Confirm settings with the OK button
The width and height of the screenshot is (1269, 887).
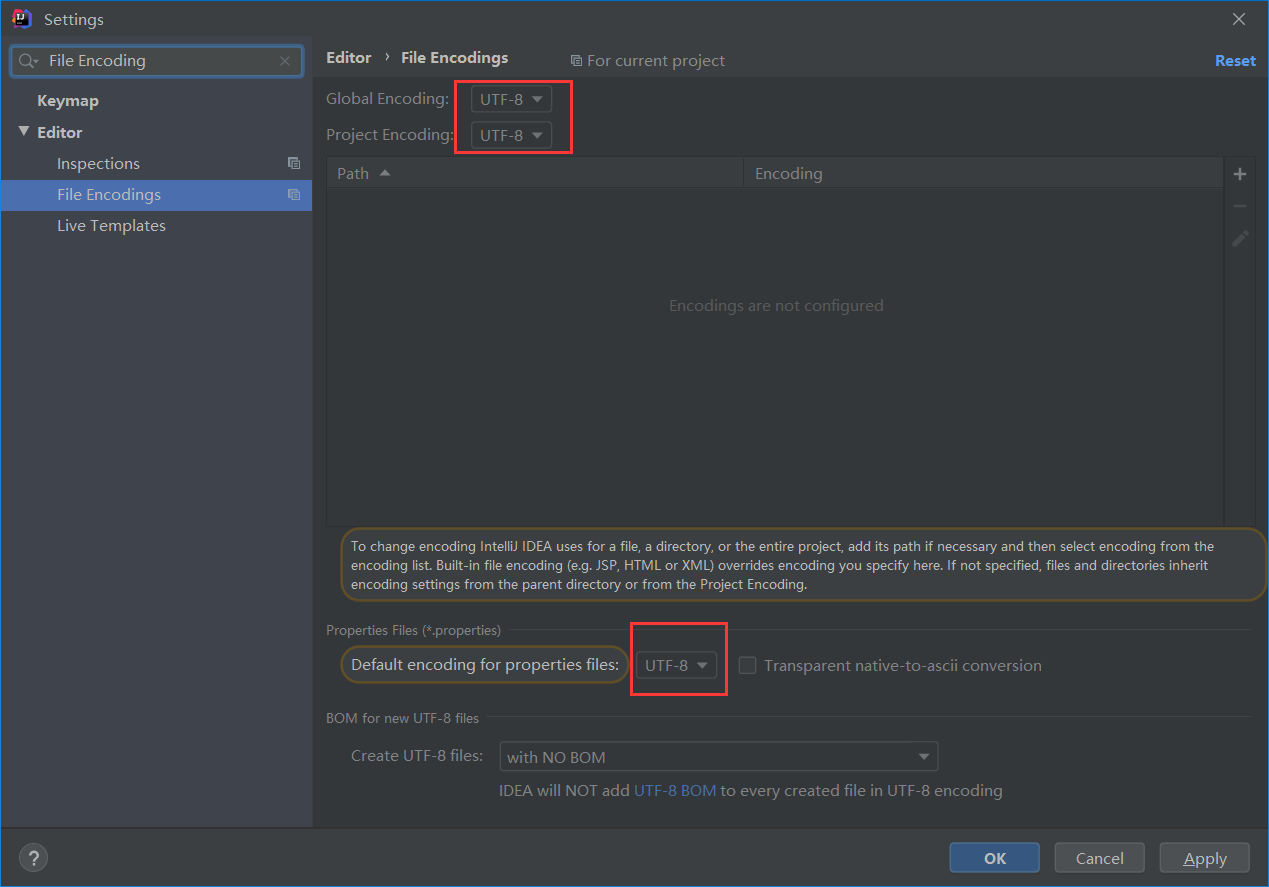coord(994,857)
